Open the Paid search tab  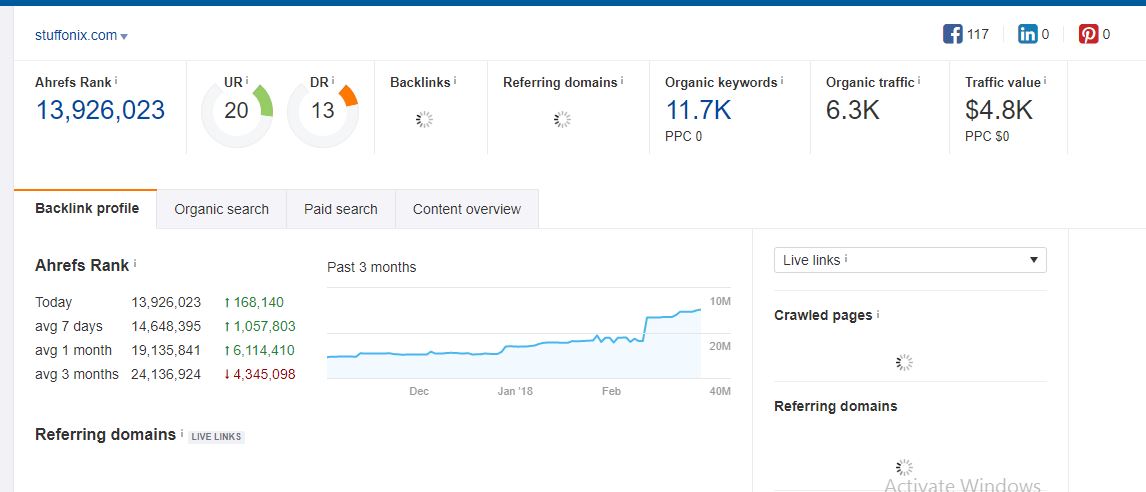[x=341, y=210]
